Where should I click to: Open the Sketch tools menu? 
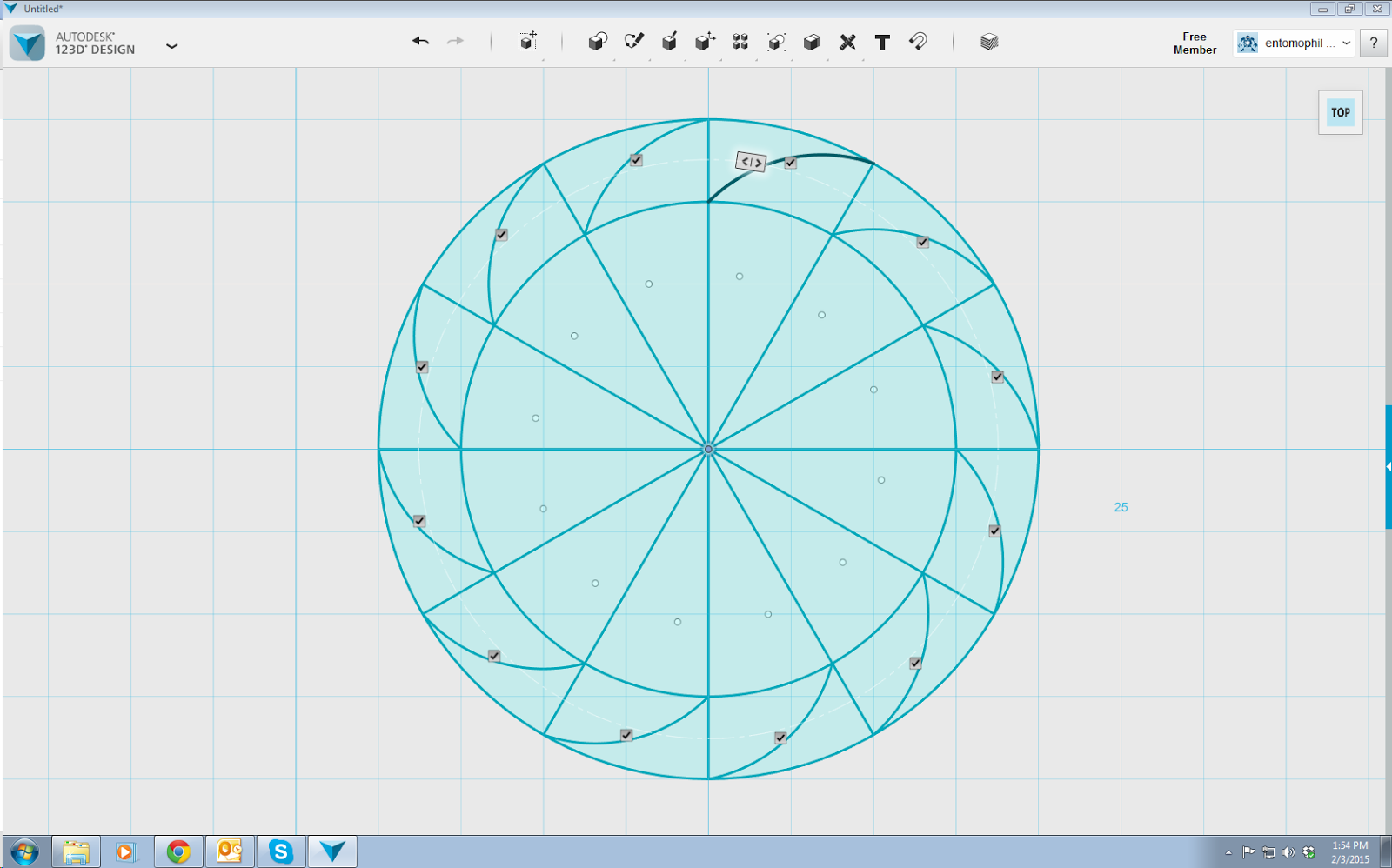tap(634, 42)
